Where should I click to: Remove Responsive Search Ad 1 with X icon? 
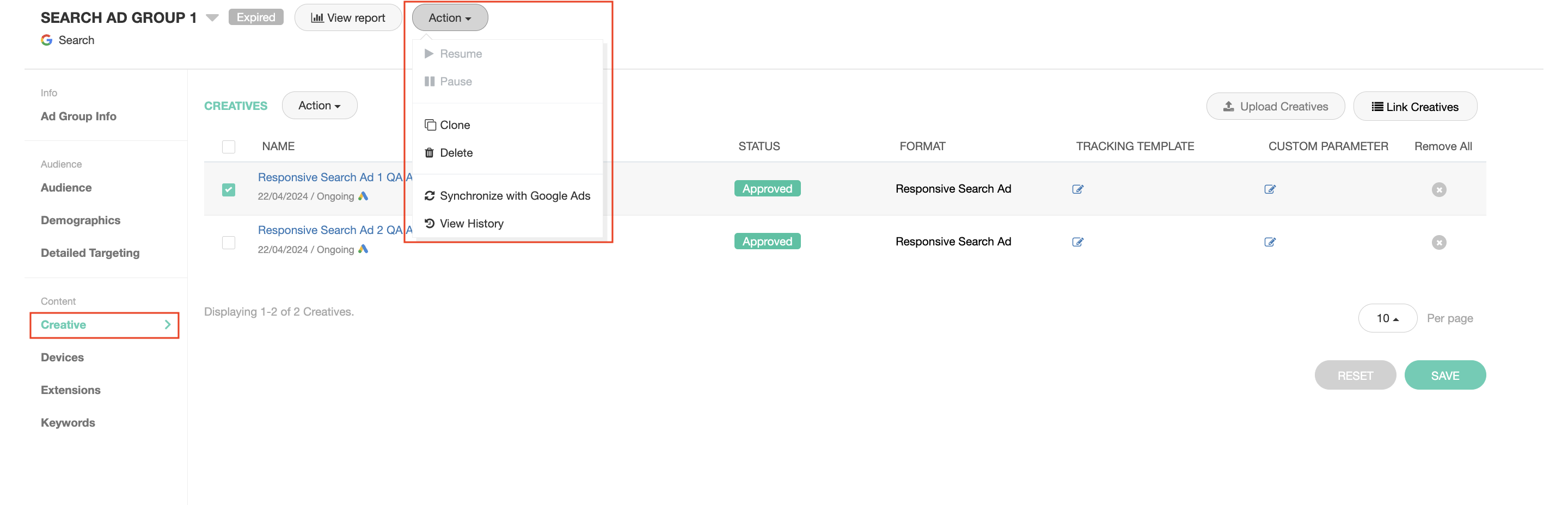click(x=1438, y=190)
